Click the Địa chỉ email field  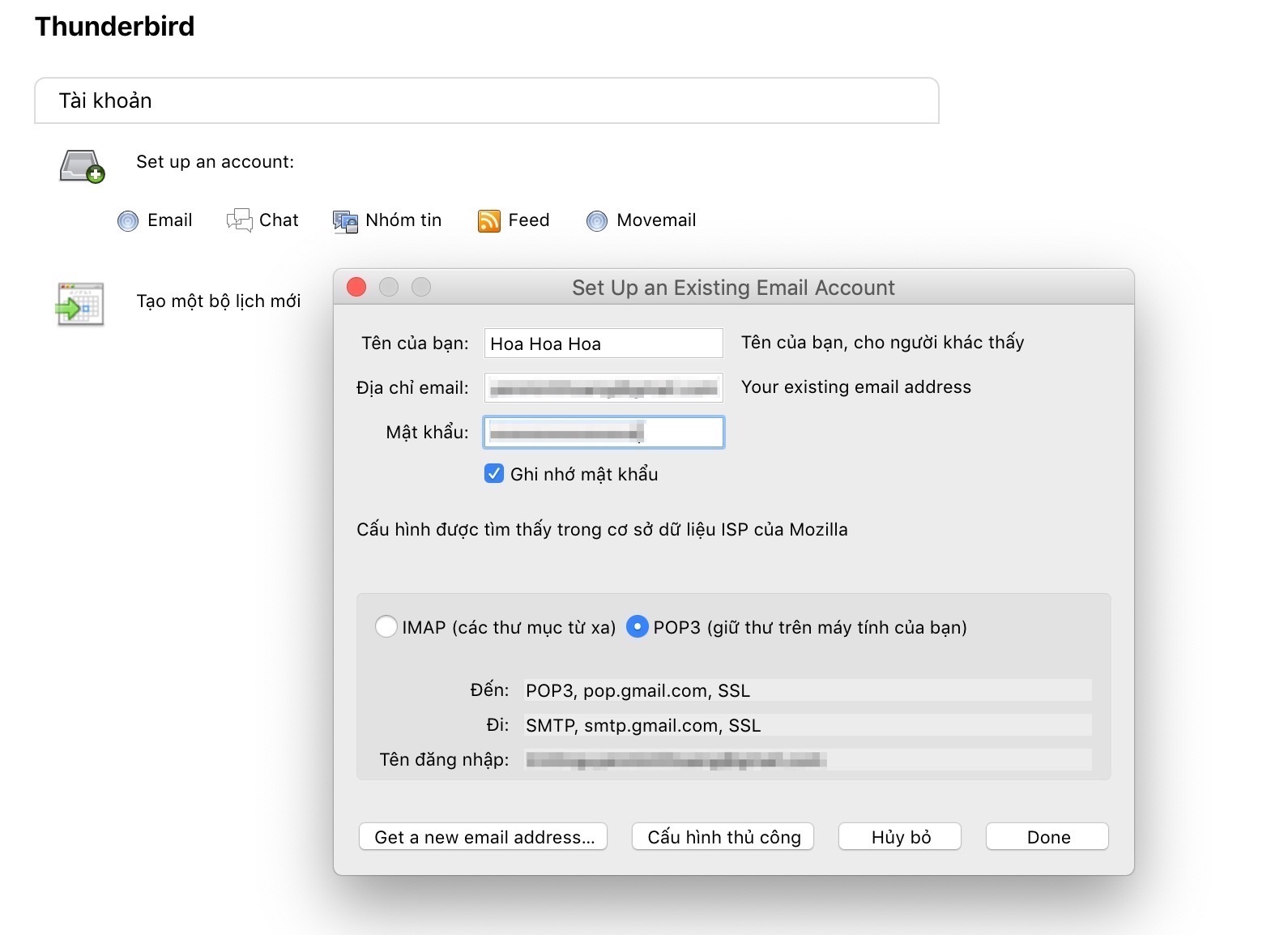(603, 388)
